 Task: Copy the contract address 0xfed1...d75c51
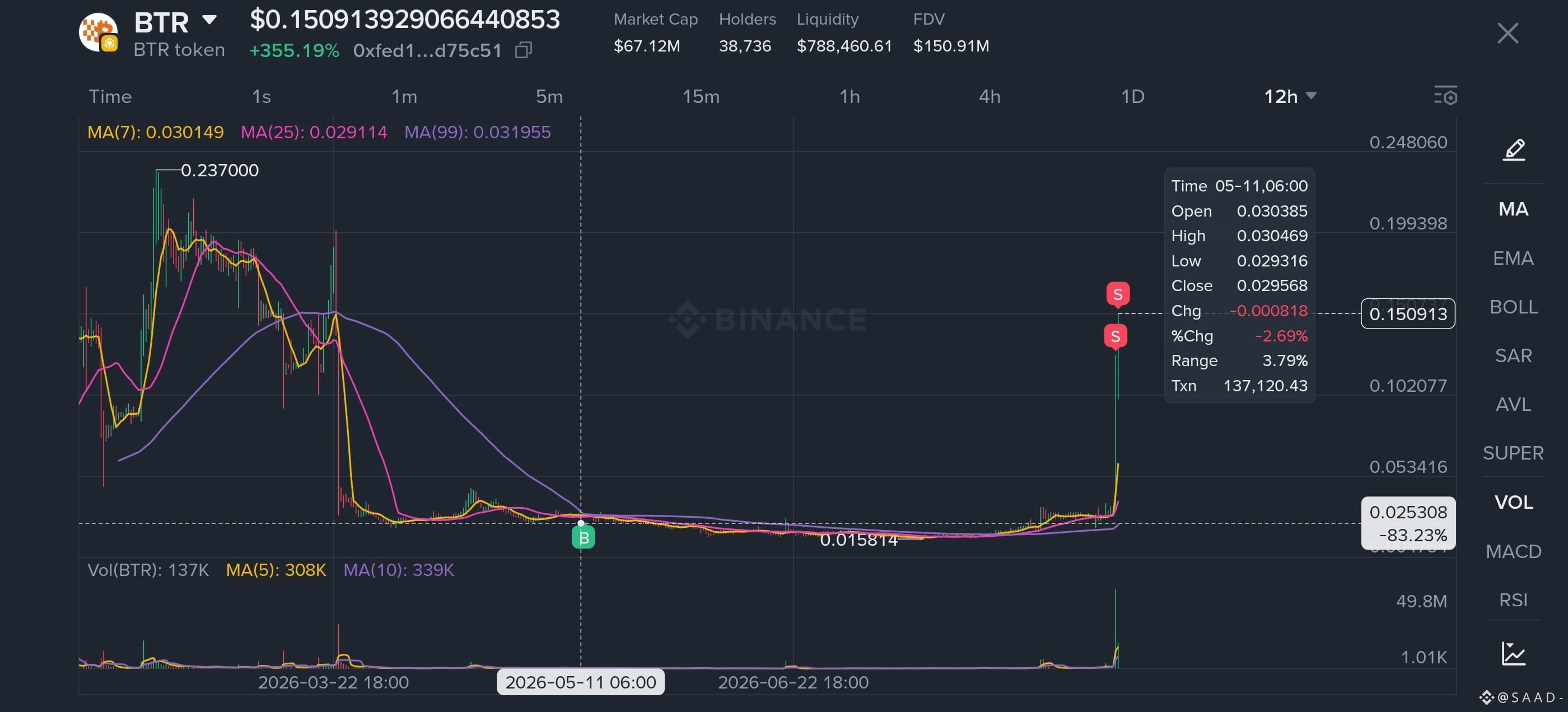[524, 50]
